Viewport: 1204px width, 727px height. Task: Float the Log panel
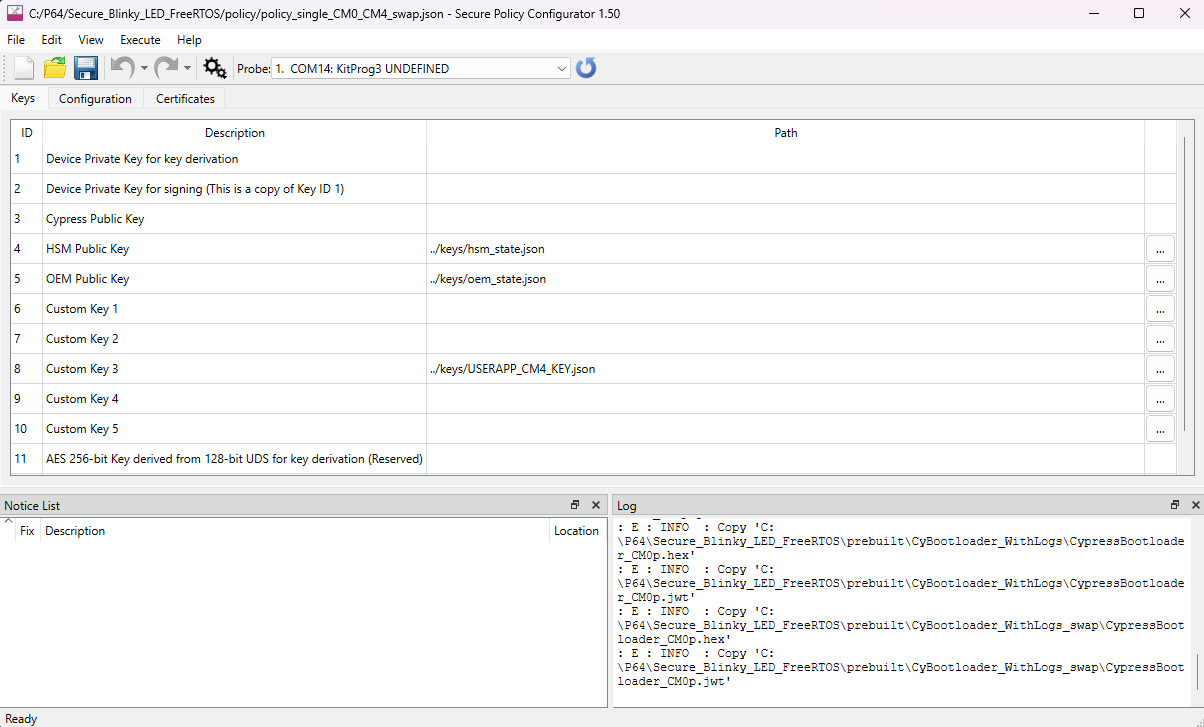1175,505
